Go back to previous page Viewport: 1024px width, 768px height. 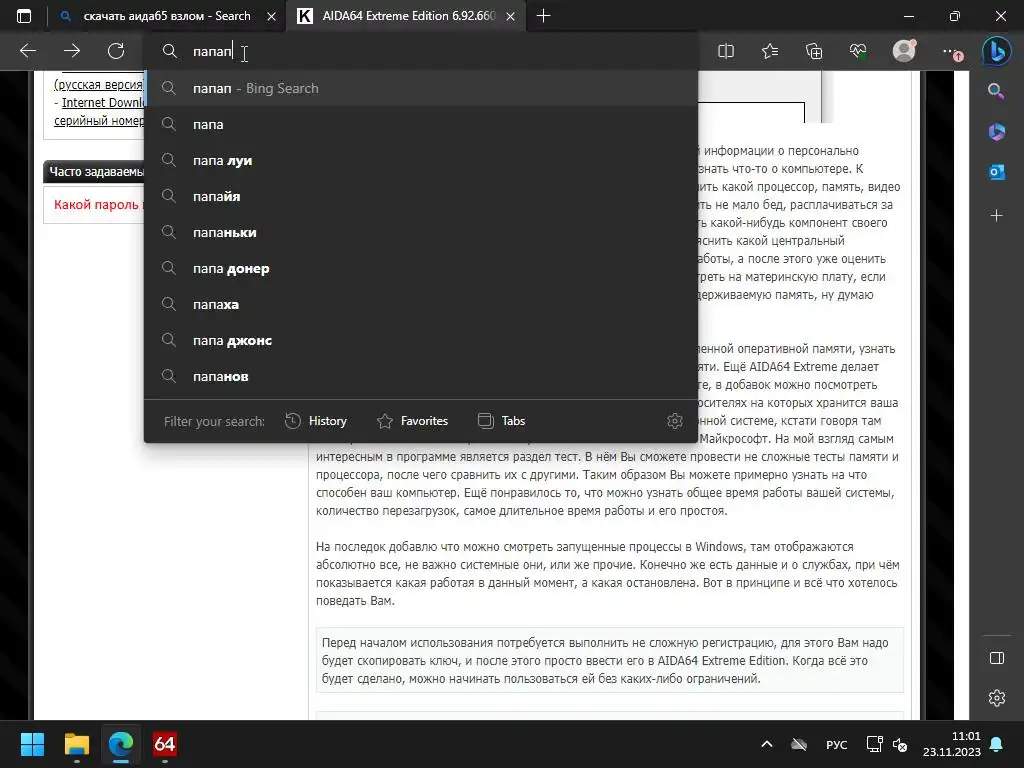click(x=28, y=51)
